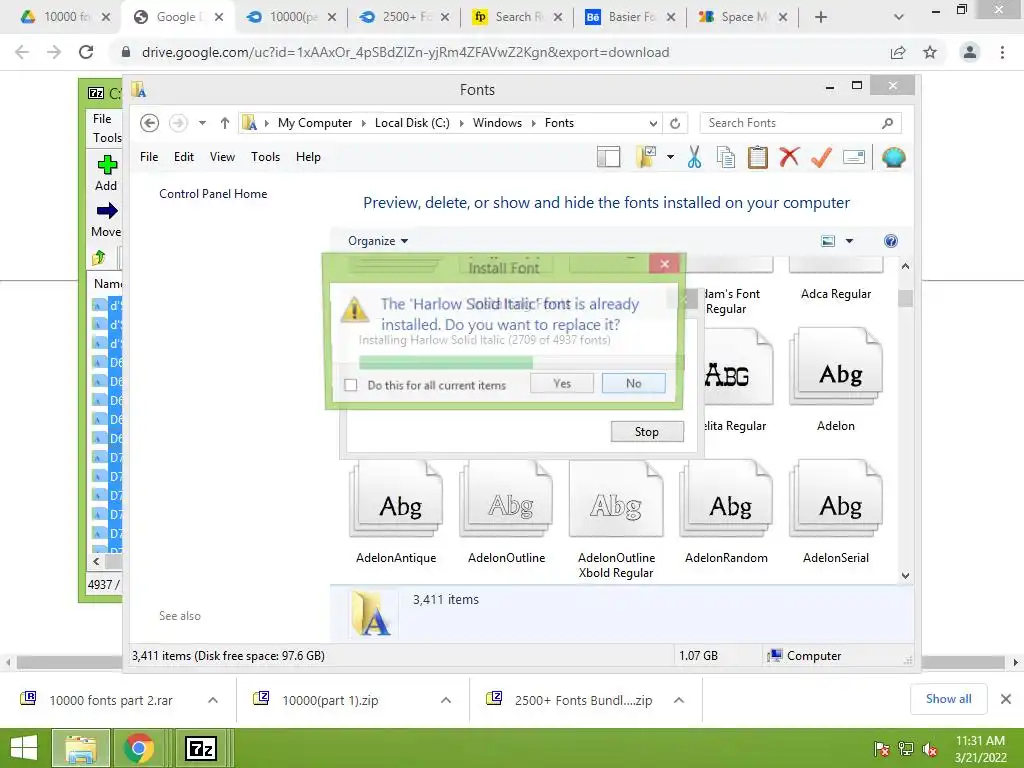Check 'Do this for all current items'
Image resolution: width=1024 pixels, height=768 pixels.
(x=351, y=385)
